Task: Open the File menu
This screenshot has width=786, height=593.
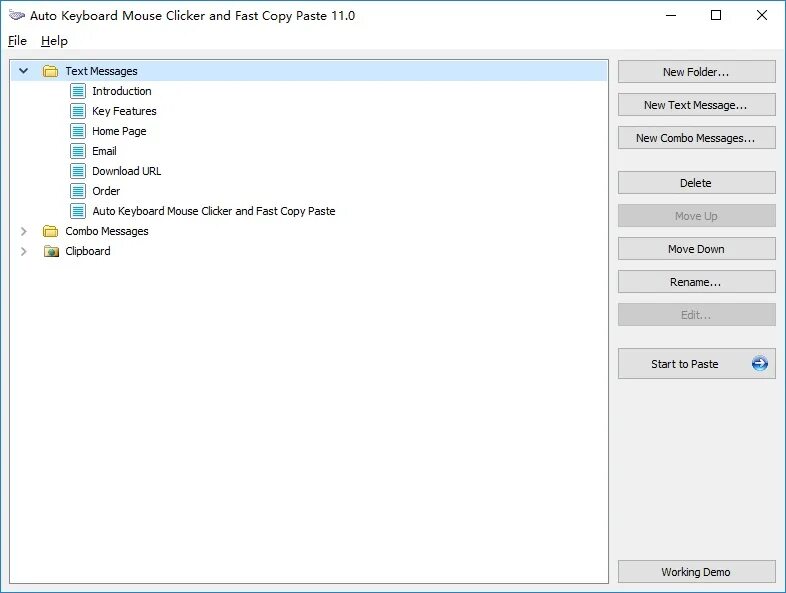Action: [x=18, y=41]
